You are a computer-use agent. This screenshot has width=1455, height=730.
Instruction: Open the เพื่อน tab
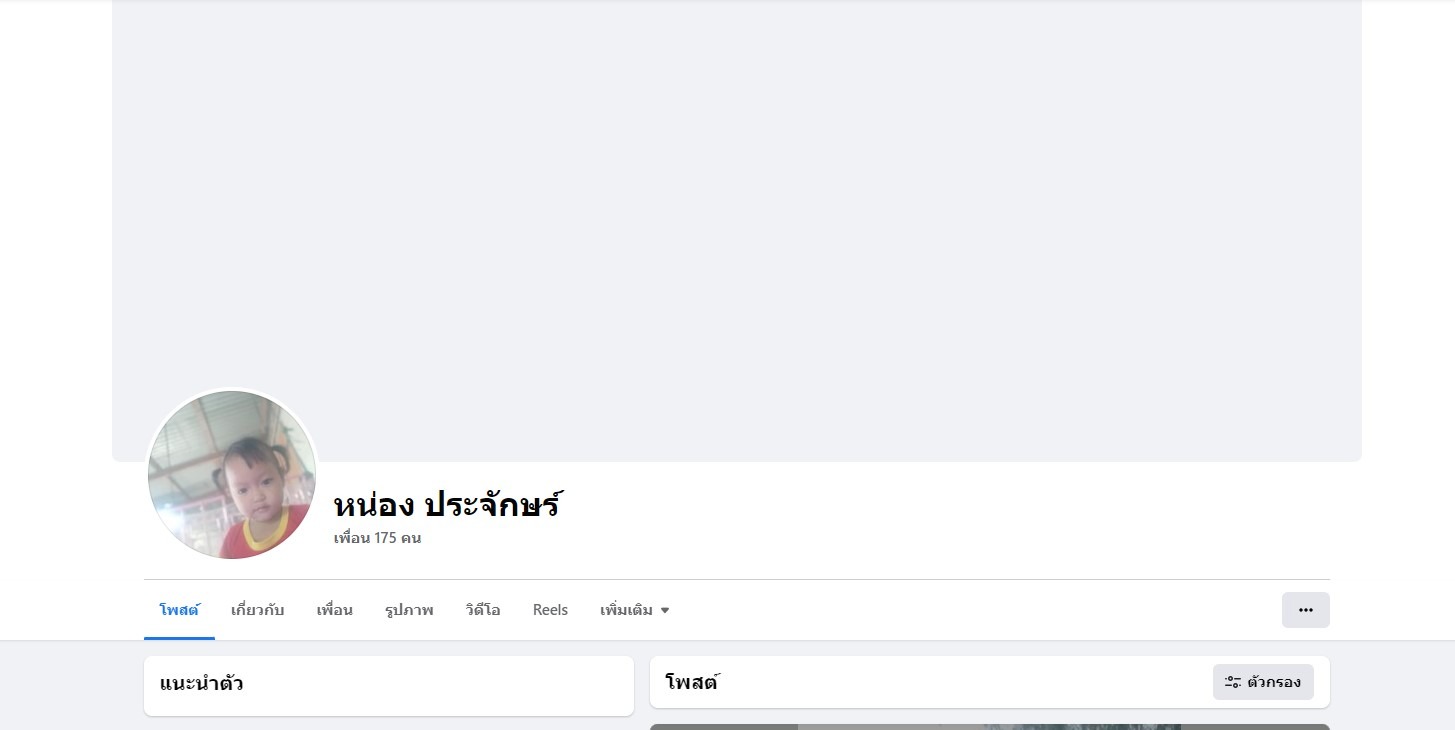334,610
